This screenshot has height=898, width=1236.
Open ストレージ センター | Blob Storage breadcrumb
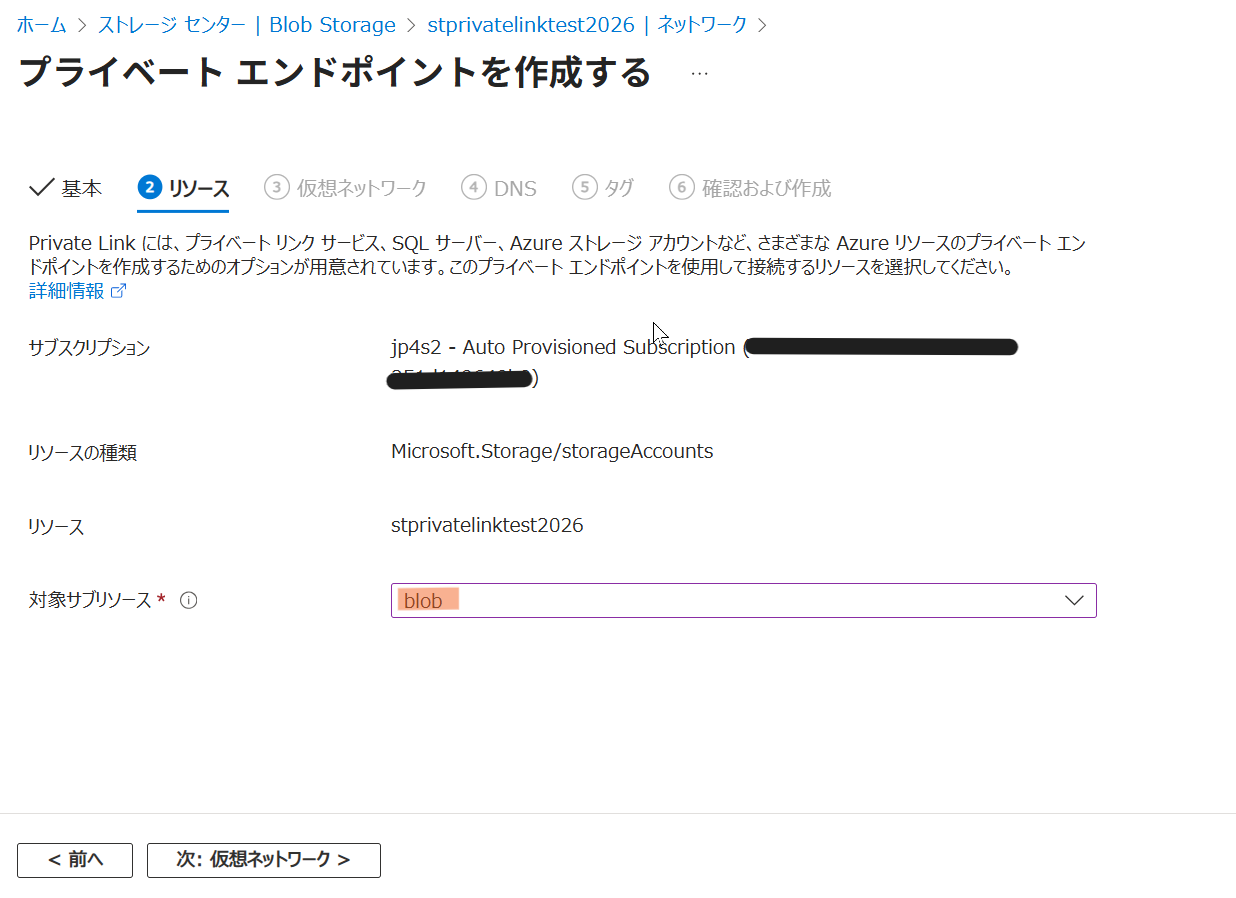coord(246,25)
